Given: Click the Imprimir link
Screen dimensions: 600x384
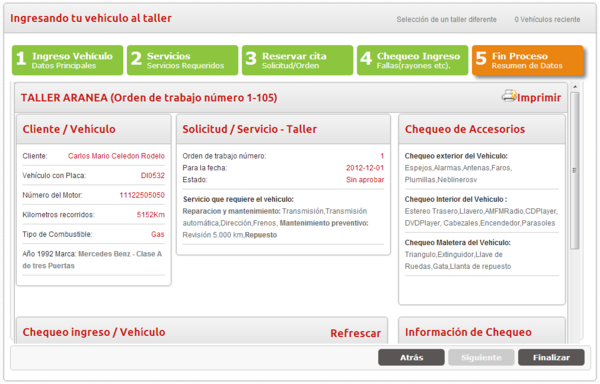Looking at the screenshot, I should (x=539, y=98).
